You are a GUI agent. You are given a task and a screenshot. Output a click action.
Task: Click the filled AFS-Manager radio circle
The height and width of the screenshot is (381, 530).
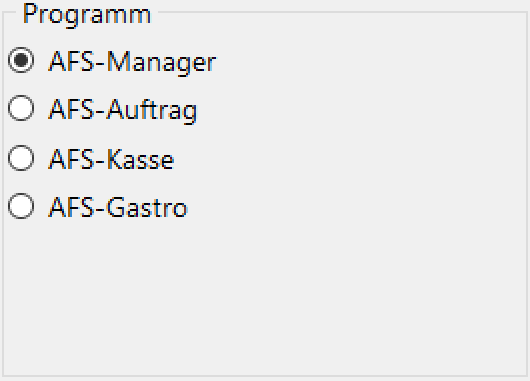coord(21,60)
